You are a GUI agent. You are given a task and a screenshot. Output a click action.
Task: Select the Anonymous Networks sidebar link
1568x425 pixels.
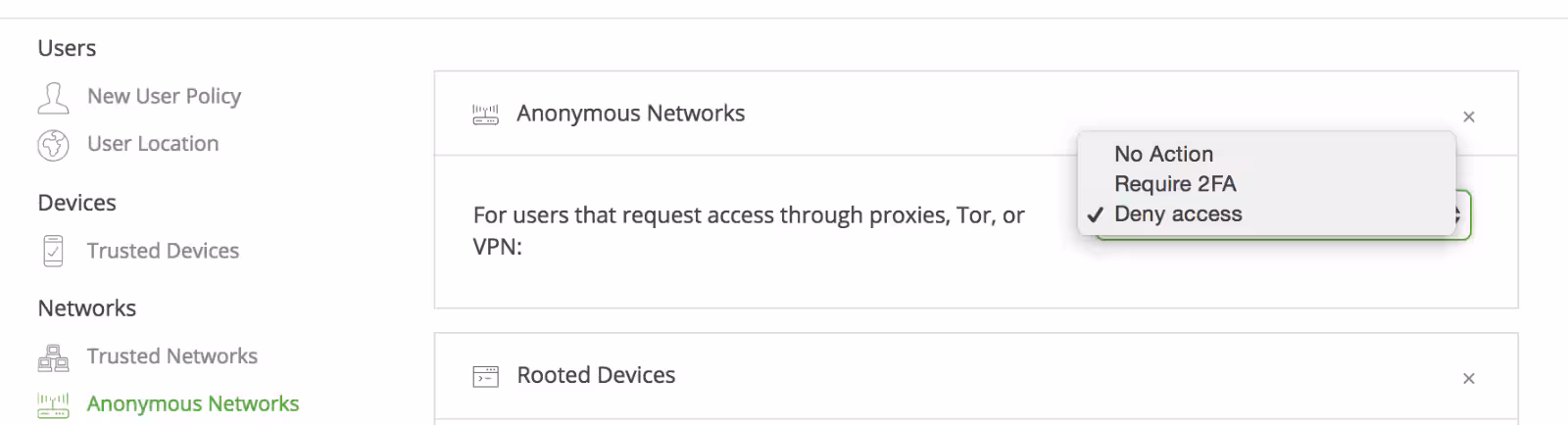(193, 403)
